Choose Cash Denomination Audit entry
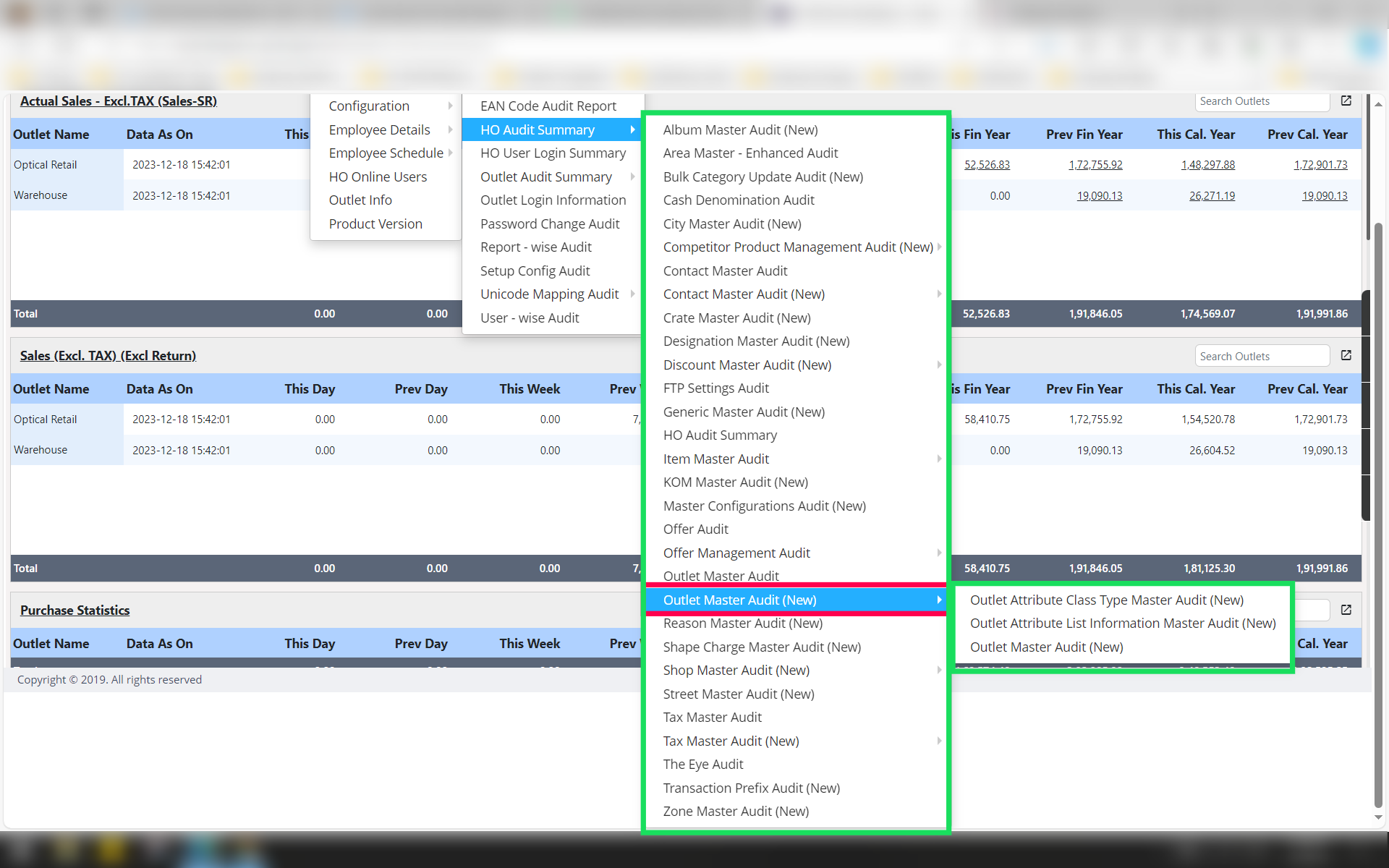This screenshot has width=1389, height=868. point(738,200)
